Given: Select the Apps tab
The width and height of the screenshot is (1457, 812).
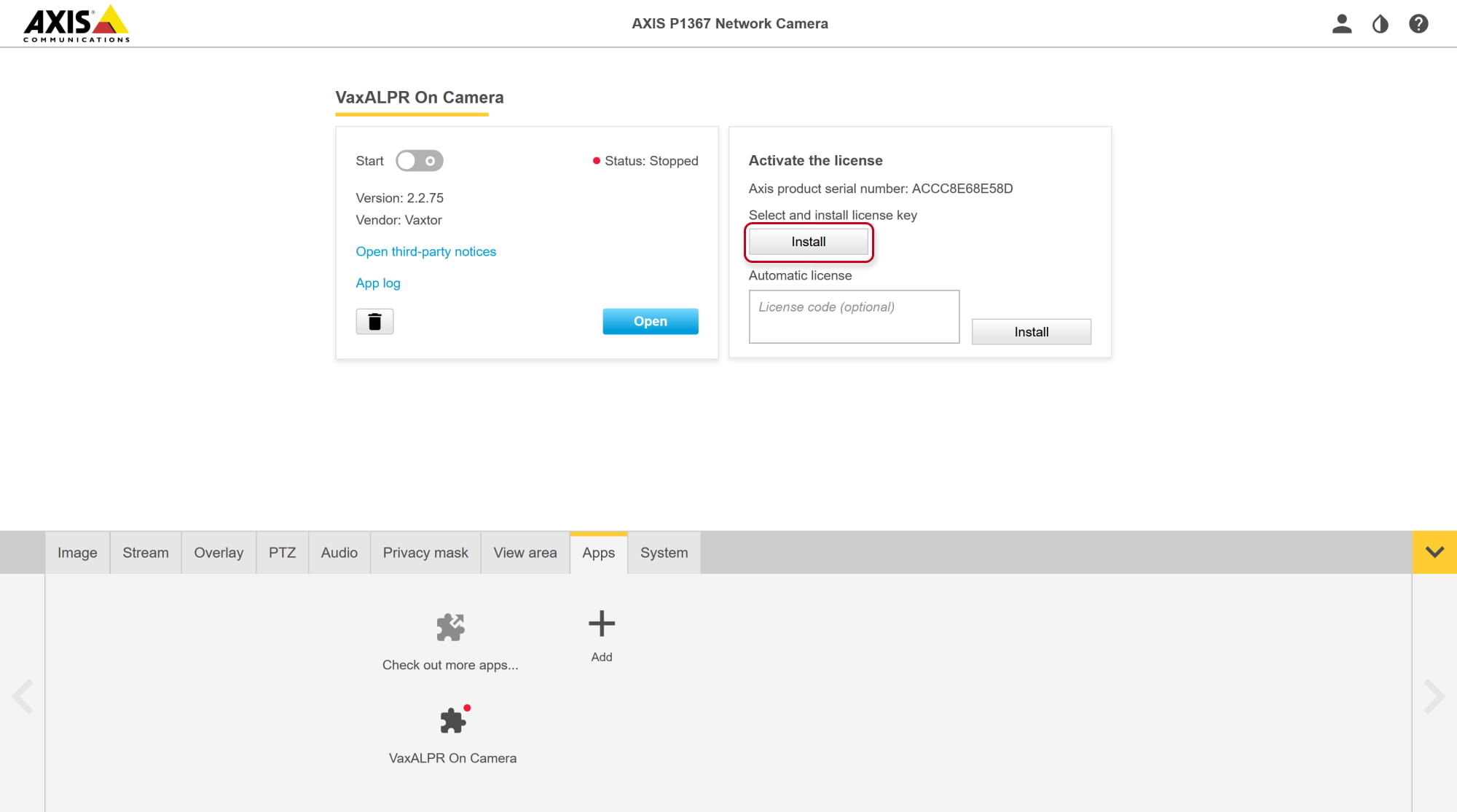Looking at the screenshot, I should click(599, 553).
